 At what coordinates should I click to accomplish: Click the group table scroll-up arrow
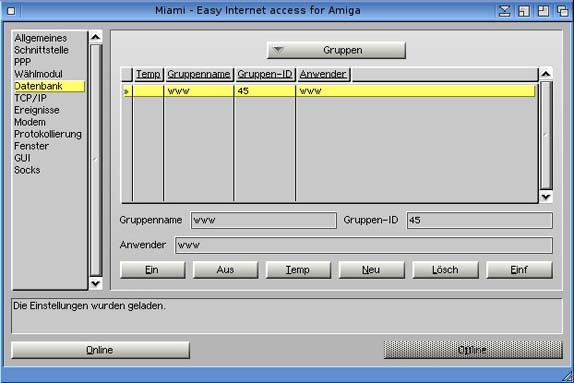click(x=546, y=74)
